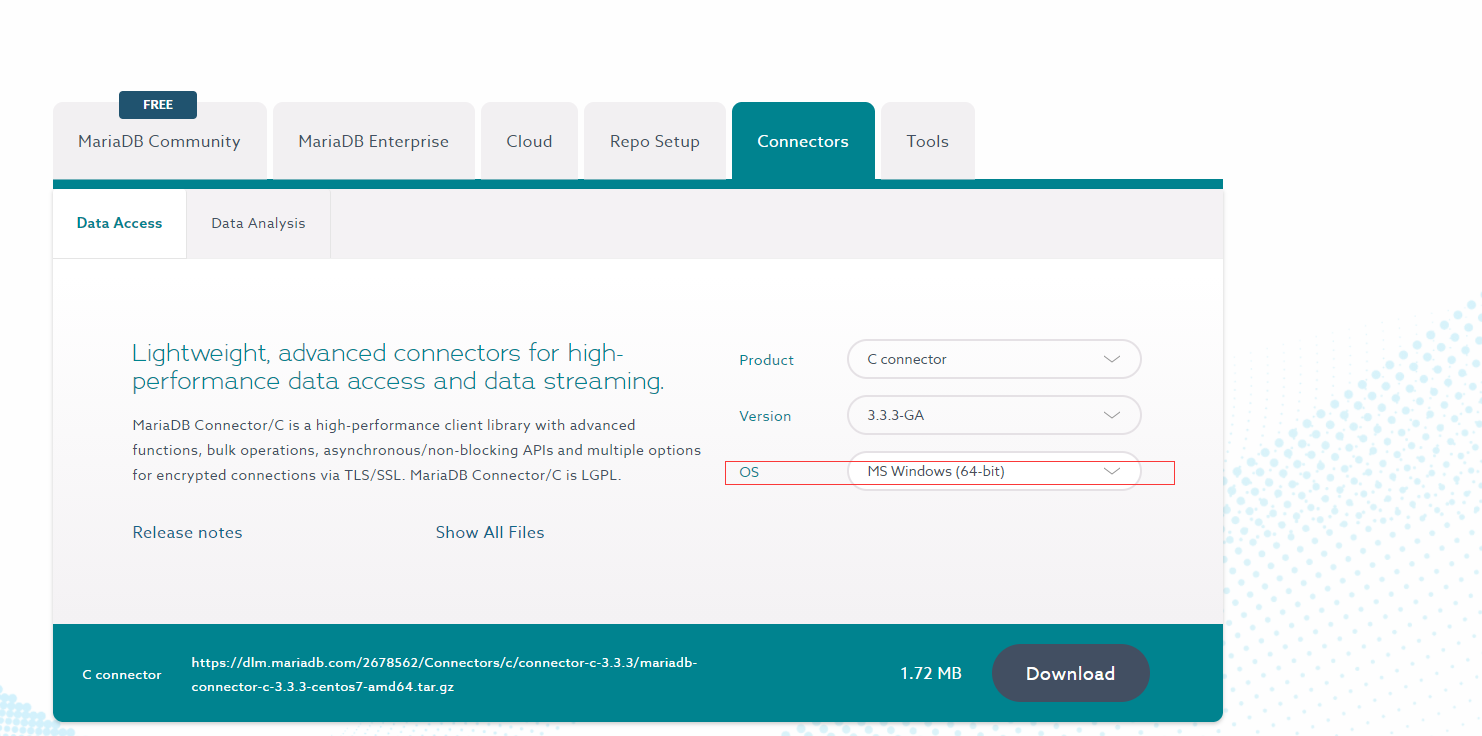Click the OS field label
1482x736 pixels.
tap(749, 472)
